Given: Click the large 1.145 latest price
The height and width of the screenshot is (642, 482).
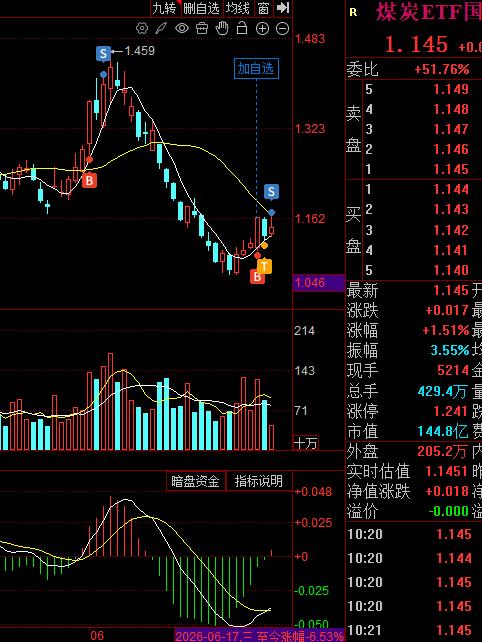Looking at the screenshot, I should point(416,44).
